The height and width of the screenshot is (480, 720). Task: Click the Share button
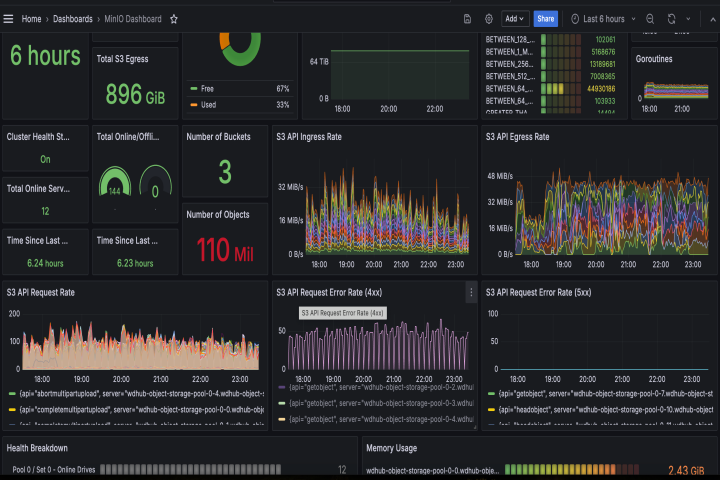pos(546,19)
